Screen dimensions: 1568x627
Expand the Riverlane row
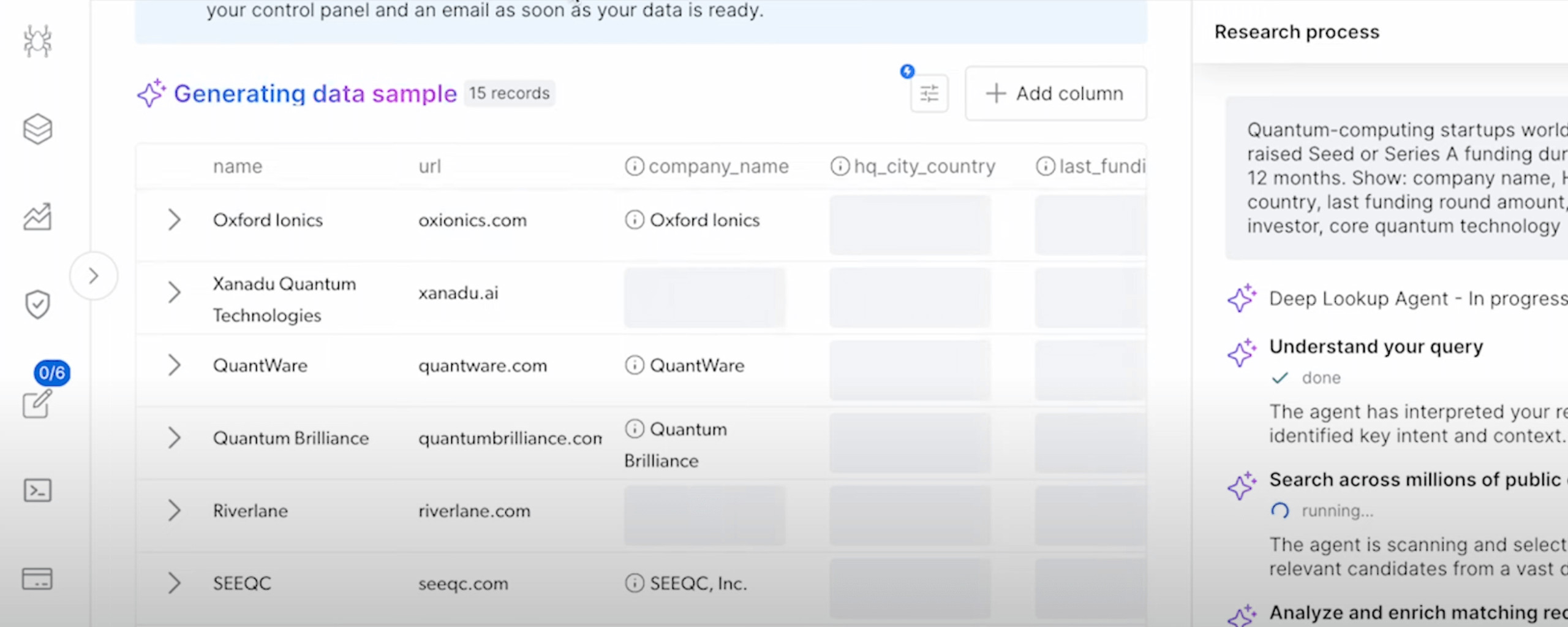(x=174, y=510)
